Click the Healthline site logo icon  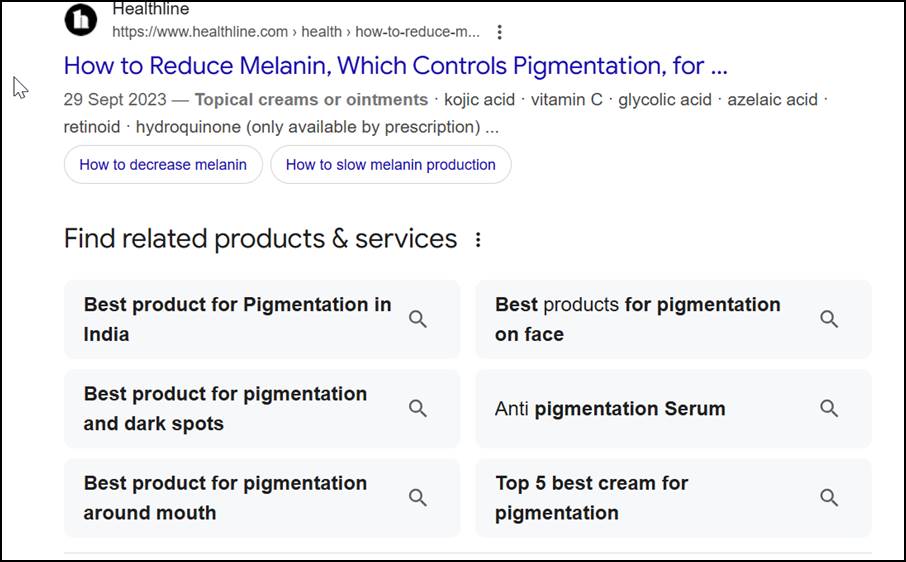81,19
